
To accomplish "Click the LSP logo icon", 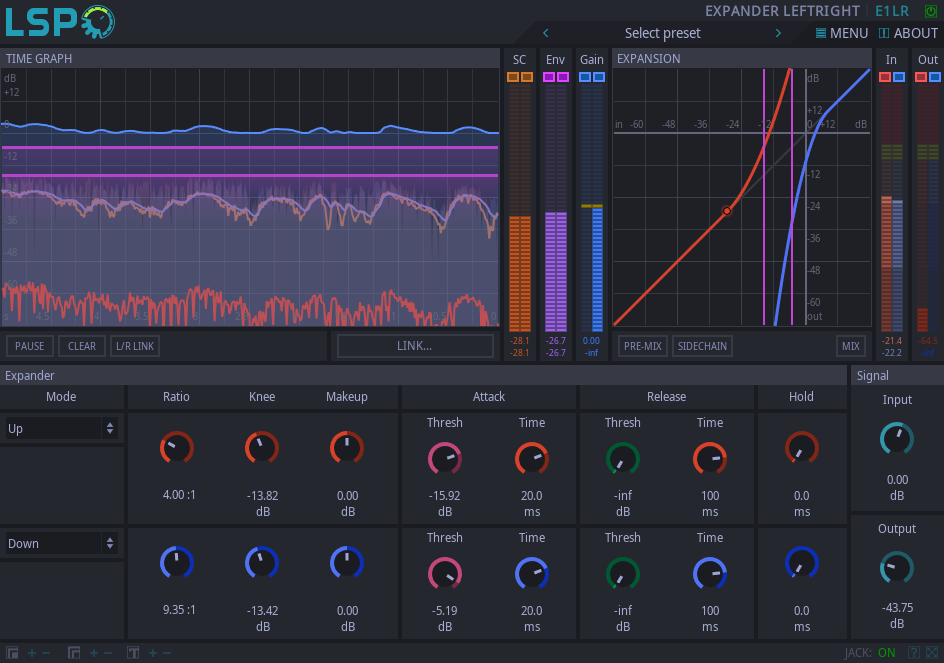I will (60, 22).
